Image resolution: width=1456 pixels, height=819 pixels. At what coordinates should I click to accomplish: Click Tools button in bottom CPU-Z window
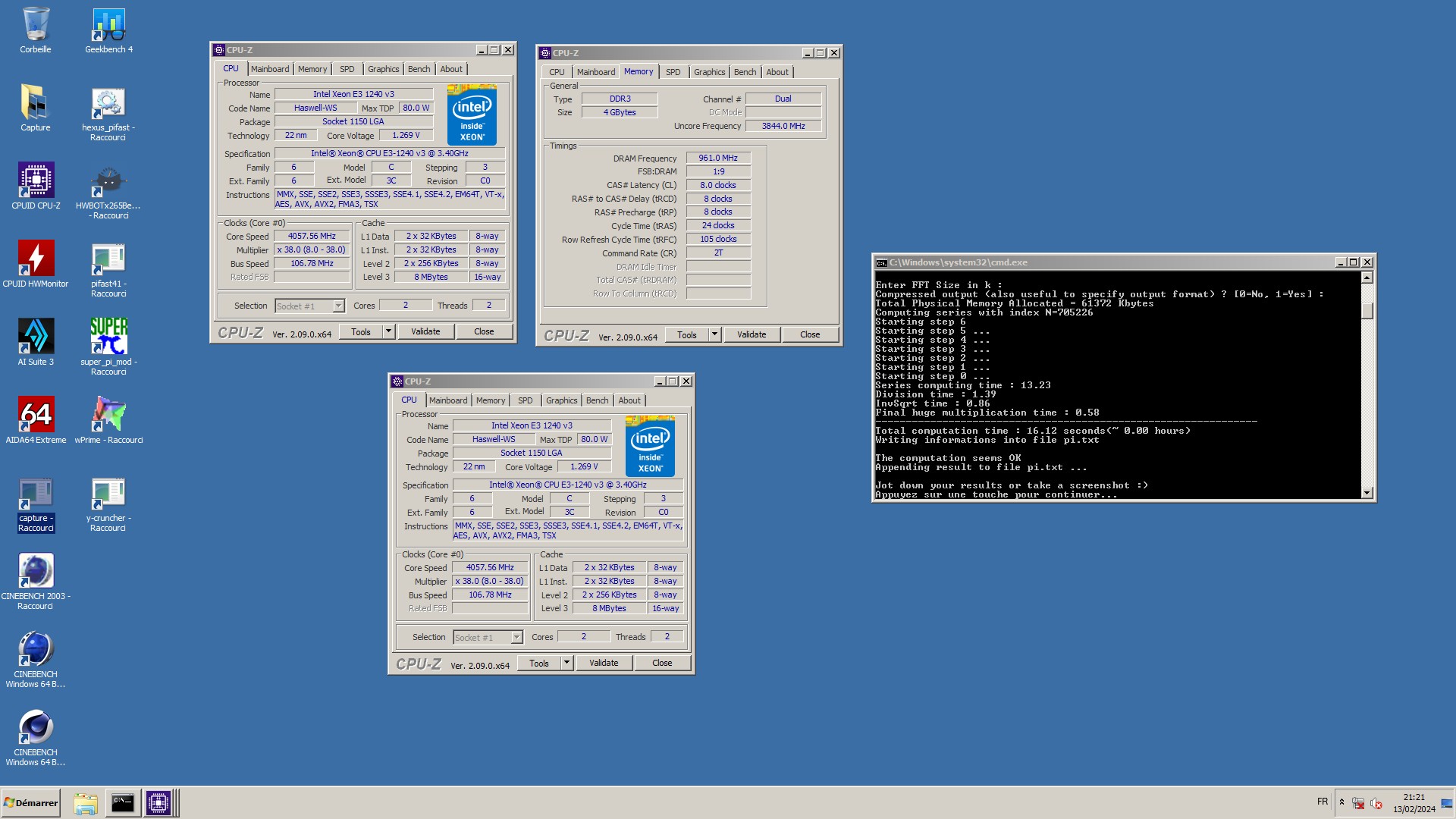pos(539,663)
